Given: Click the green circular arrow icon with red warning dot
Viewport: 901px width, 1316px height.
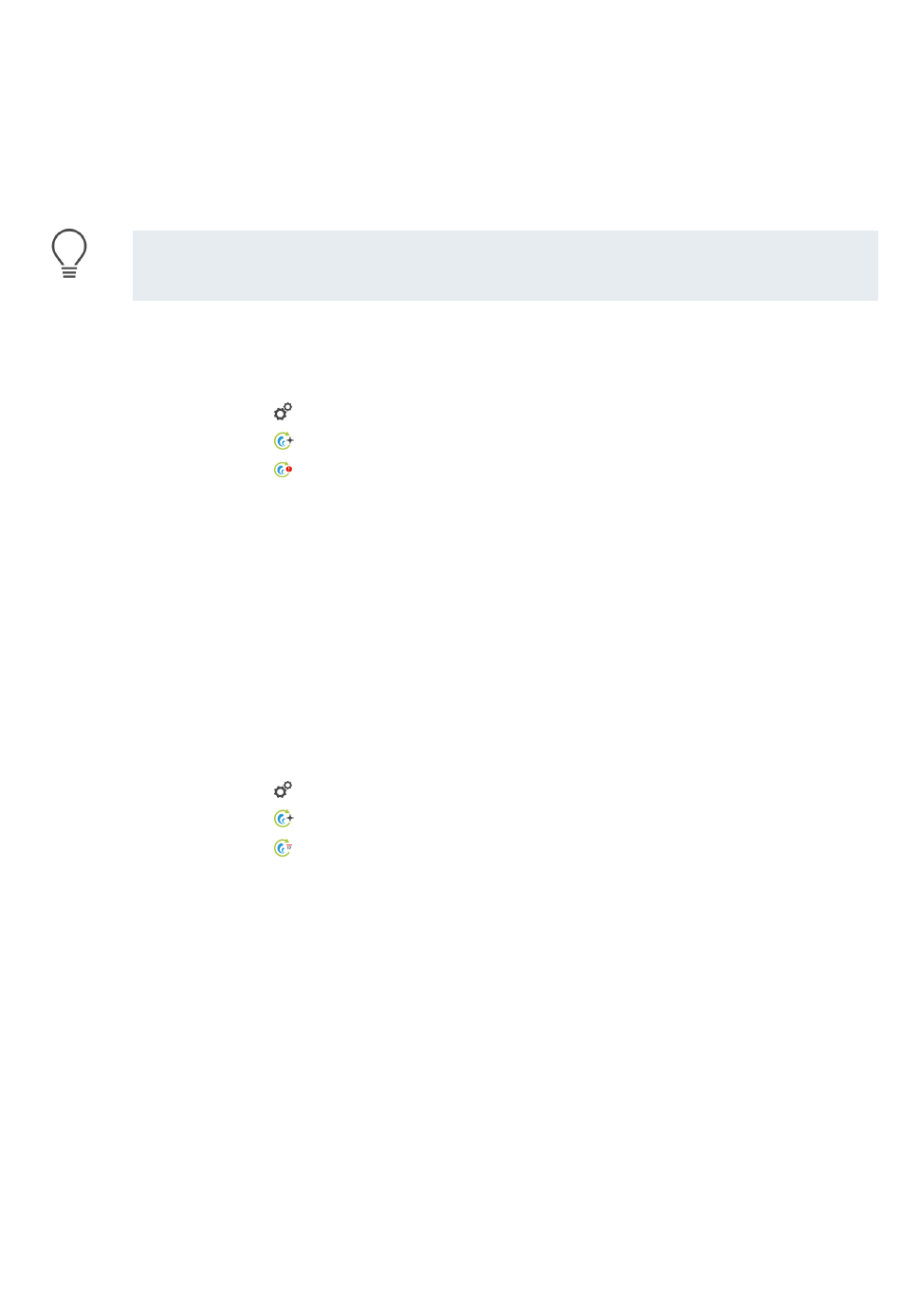Looking at the screenshot, I should 283,470.
